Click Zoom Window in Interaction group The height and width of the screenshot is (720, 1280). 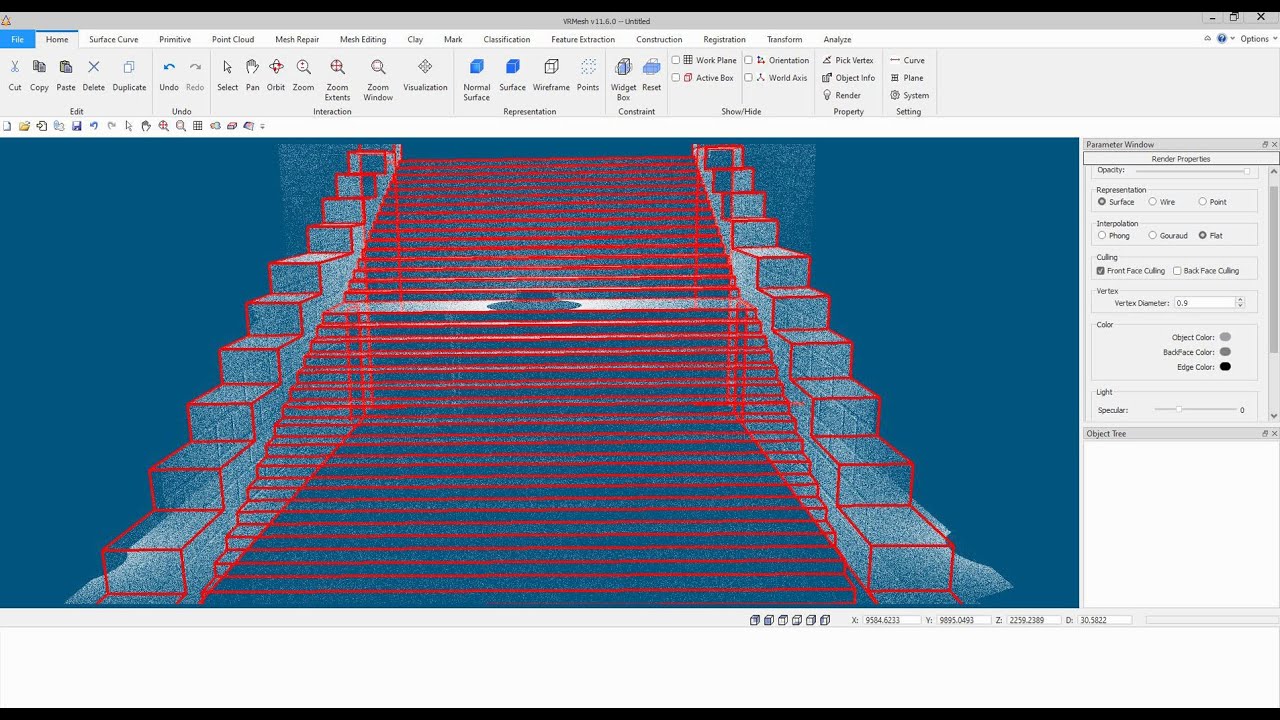(378, 67)
